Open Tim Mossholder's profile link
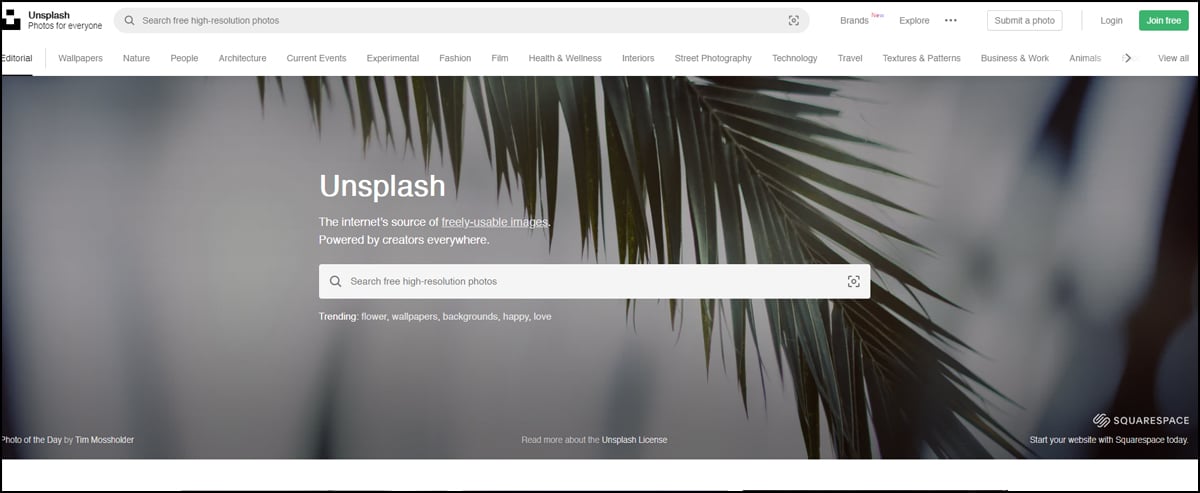 pos(105,439)
